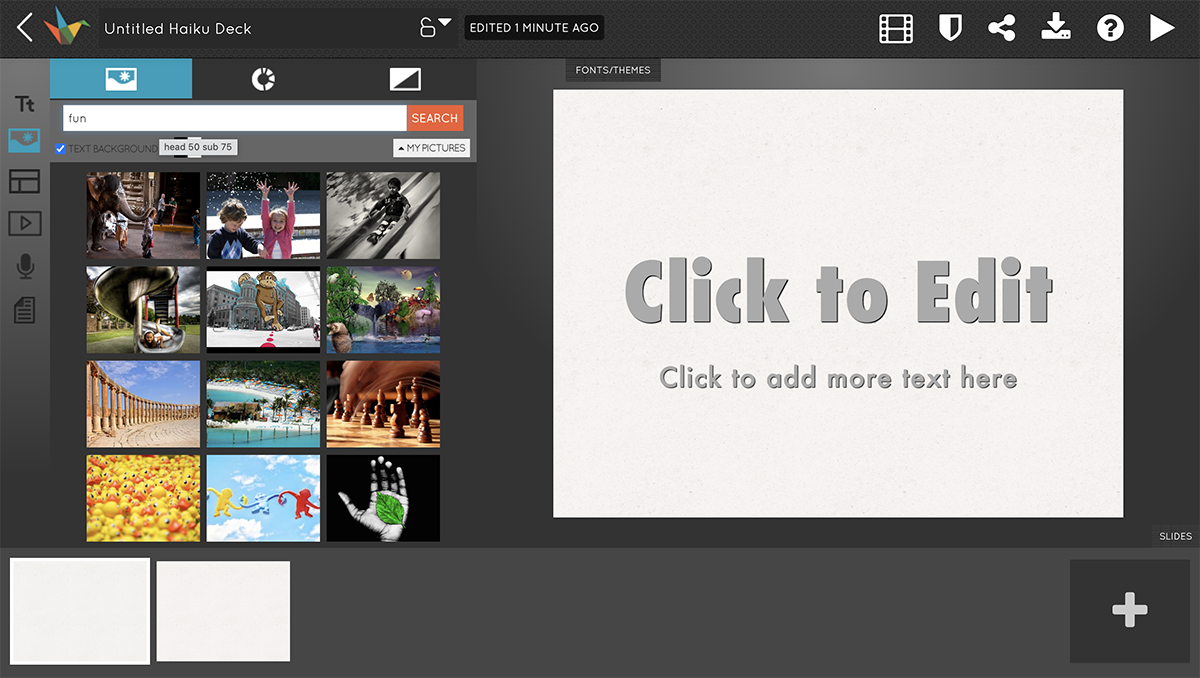The width and height of the screenshot is (1200, 678).
Task: Choose the hand holding green leaf photo
Action: [383, 498]
